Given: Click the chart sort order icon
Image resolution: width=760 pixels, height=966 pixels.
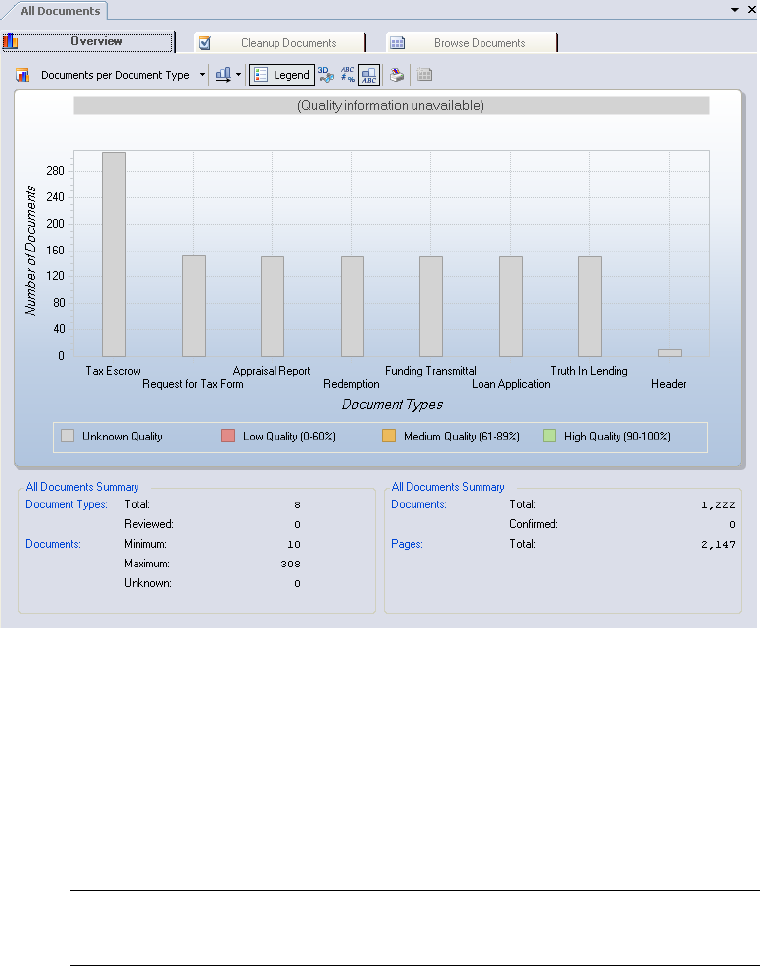Looking at the screenshot, I should pos(223,75).
